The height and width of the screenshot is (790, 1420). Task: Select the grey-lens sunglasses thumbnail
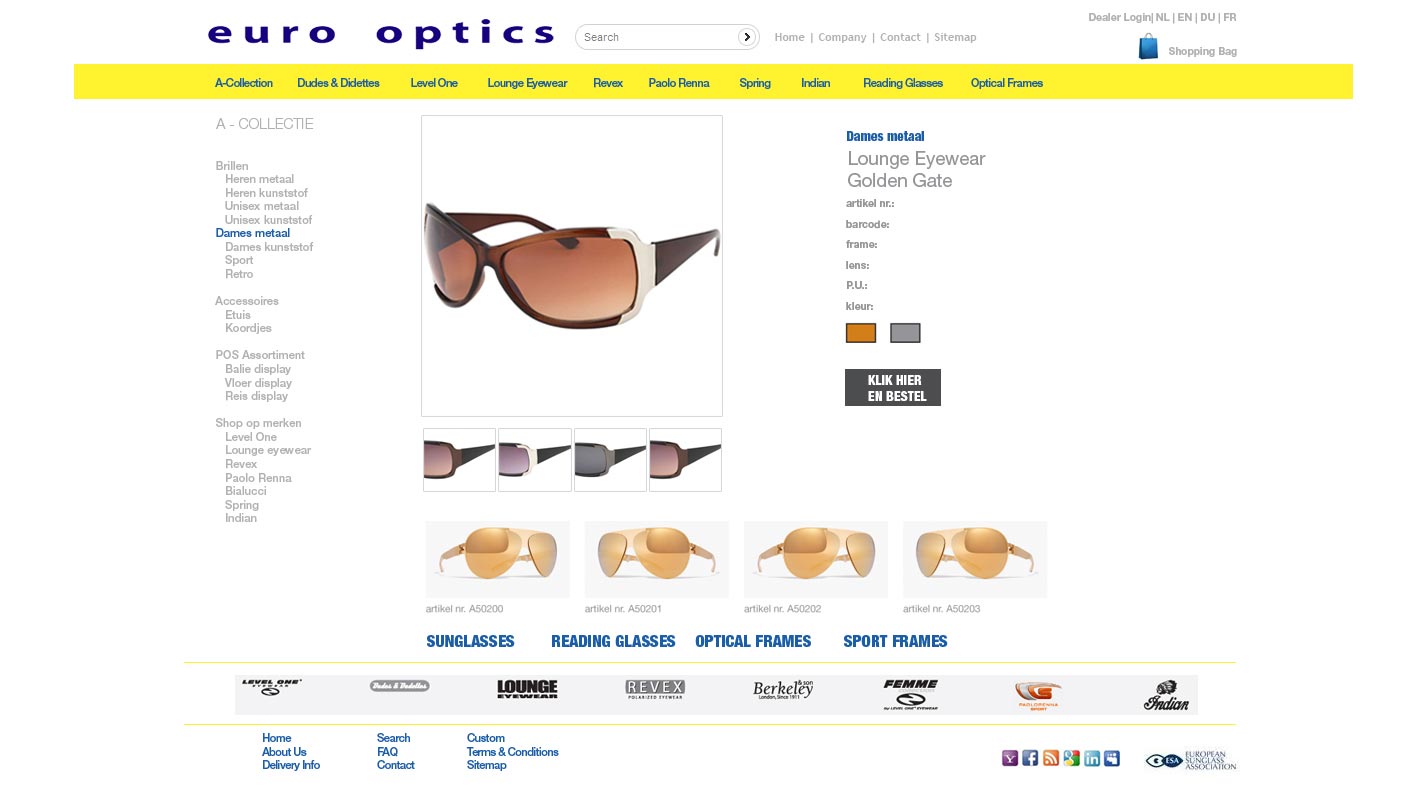tap(610, 460)
